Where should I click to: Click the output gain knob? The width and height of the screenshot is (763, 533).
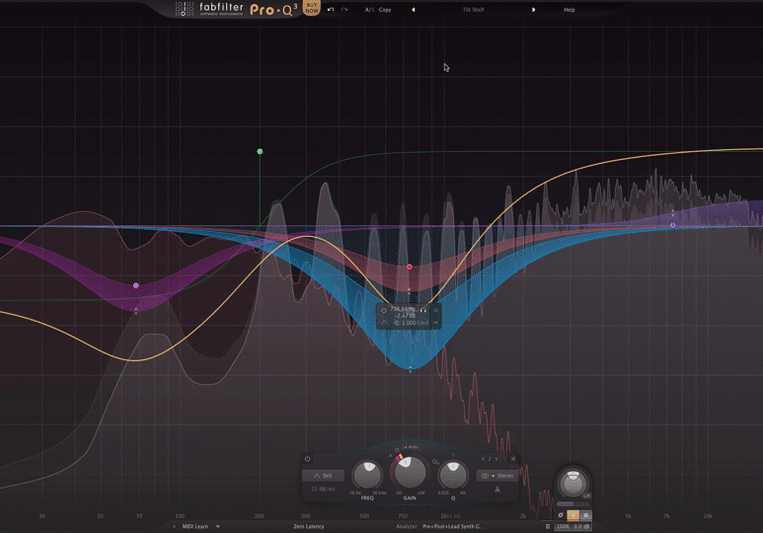(573, 484)
